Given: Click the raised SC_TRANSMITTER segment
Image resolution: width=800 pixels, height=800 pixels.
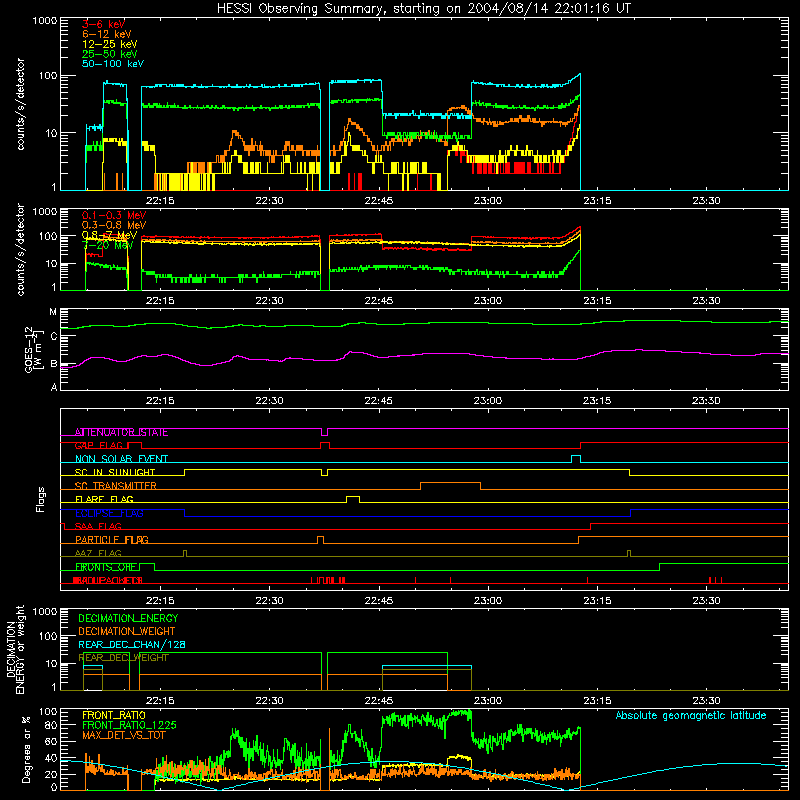Looking at the screenshot, I should click(451, 485).
